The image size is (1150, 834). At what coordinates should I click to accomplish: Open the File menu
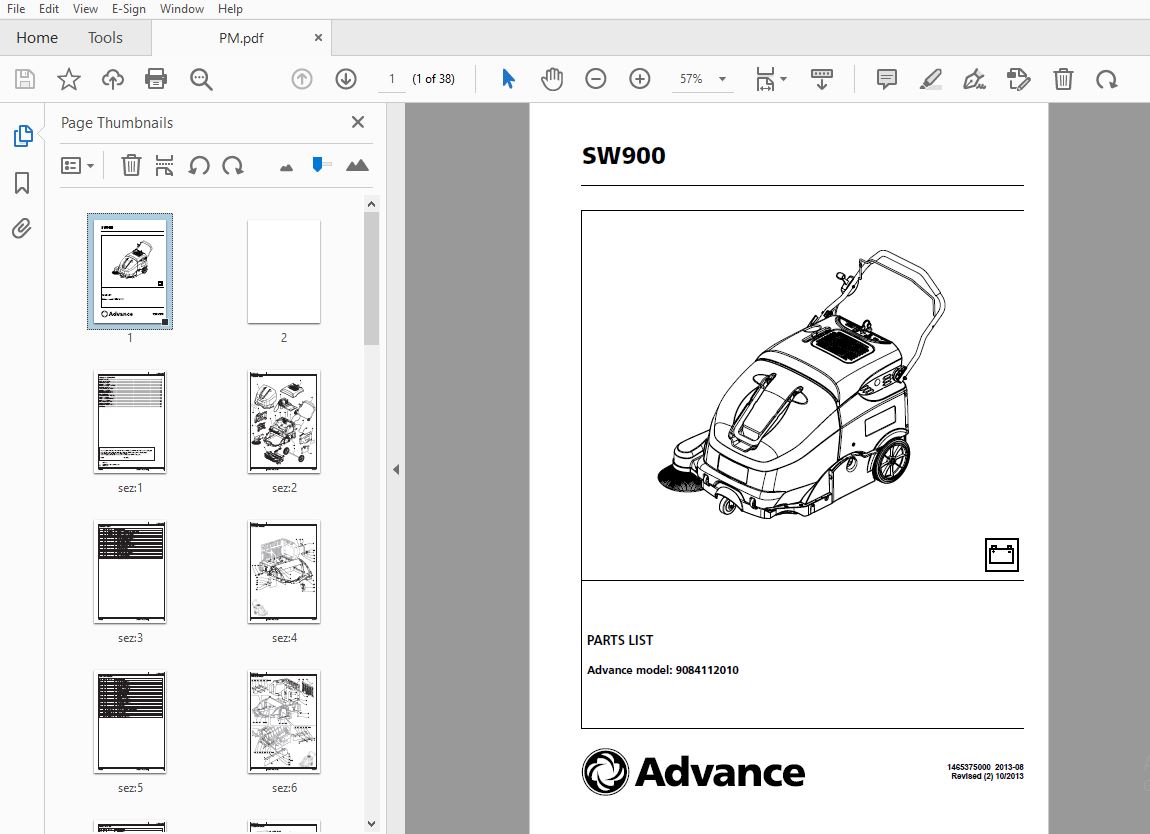pos(15,9)
